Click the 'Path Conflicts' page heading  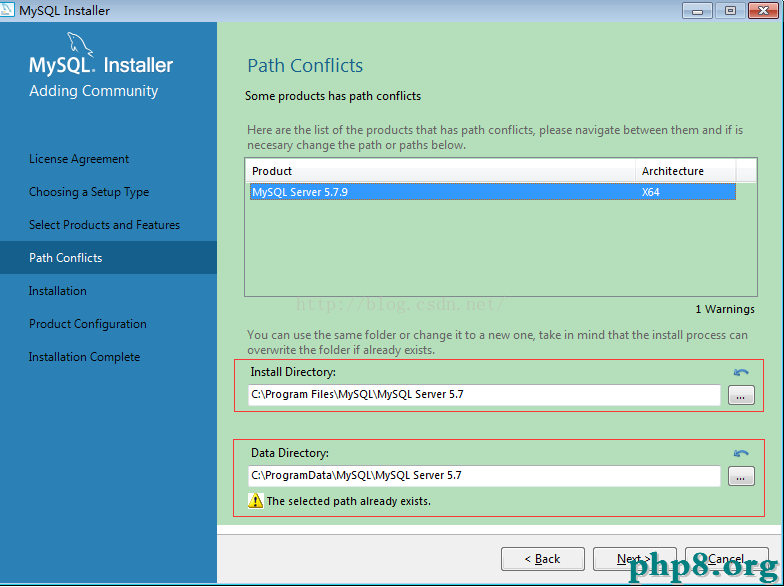[x=305, y=66]
